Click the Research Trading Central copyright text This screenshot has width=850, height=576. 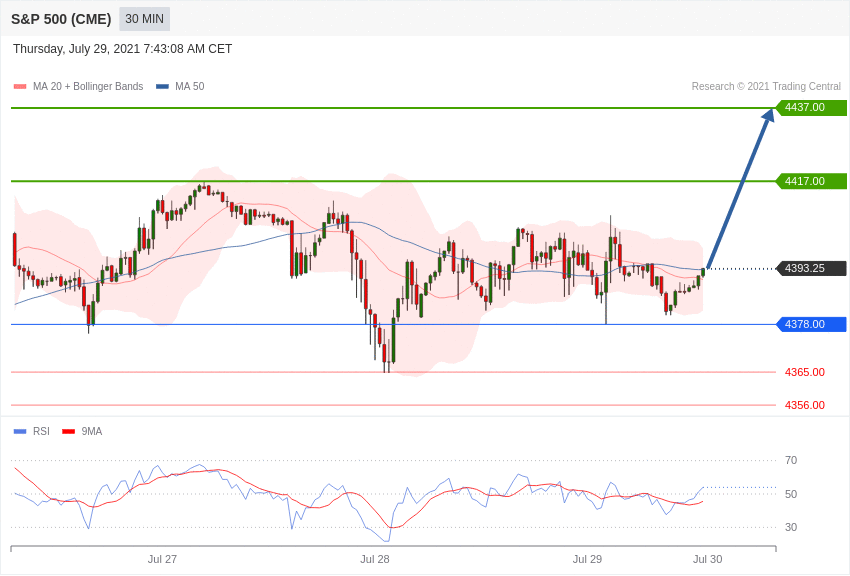[x=766, y=86]
